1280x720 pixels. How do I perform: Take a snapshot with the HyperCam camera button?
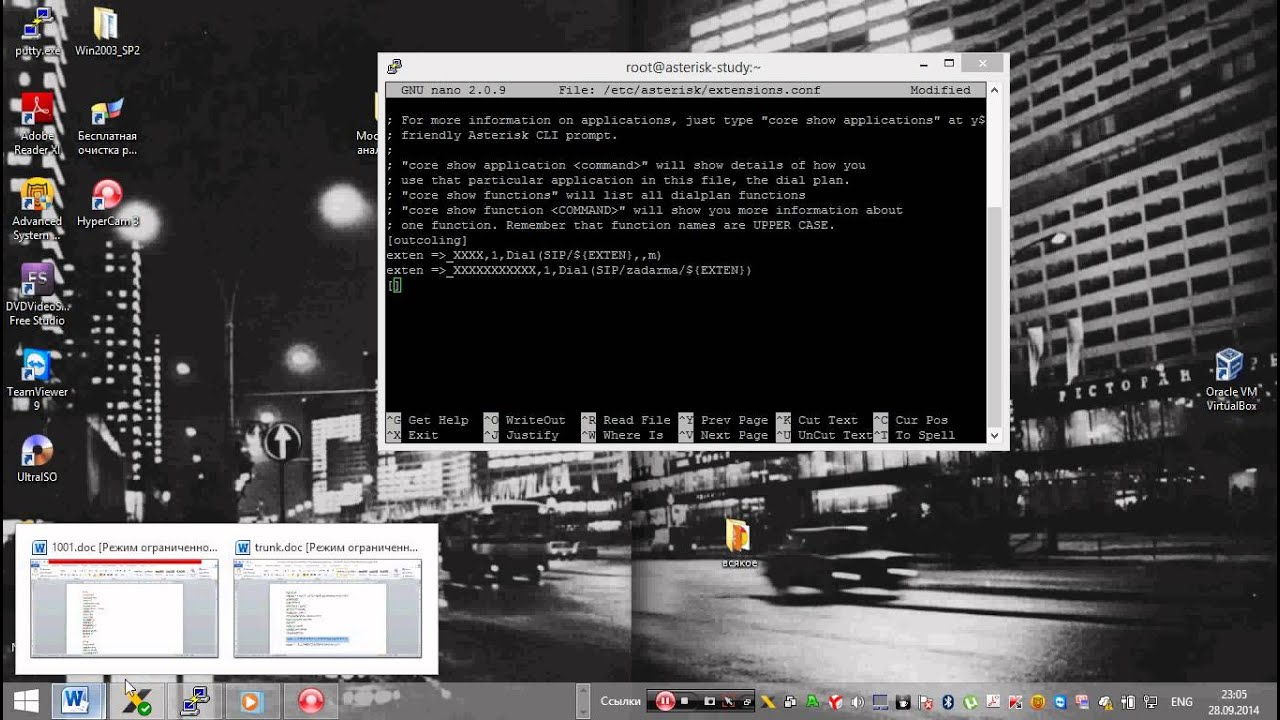coord(709,702)
